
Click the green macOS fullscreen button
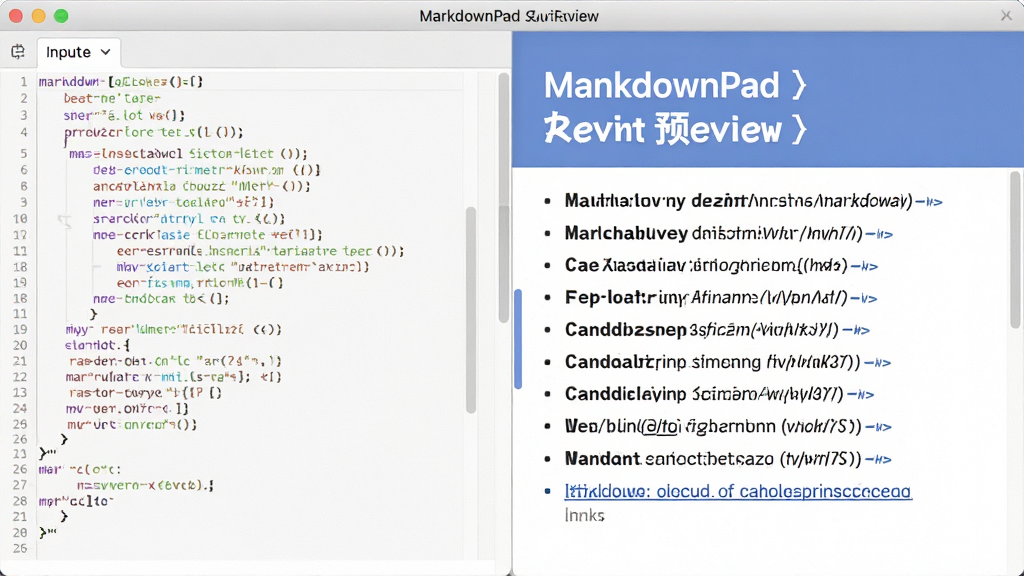(61, 16)
